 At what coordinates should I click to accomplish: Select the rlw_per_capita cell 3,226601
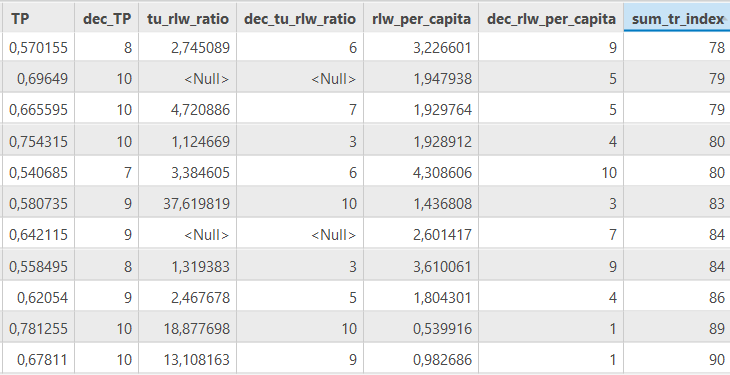[x=421, y=48]
